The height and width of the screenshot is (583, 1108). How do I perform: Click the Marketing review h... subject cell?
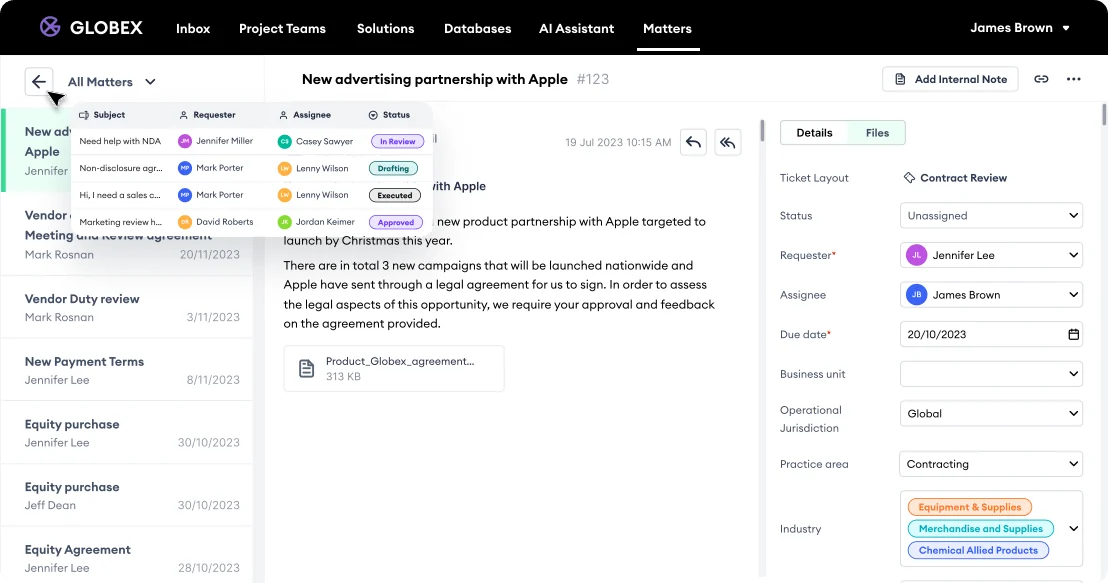pos(121,222)
